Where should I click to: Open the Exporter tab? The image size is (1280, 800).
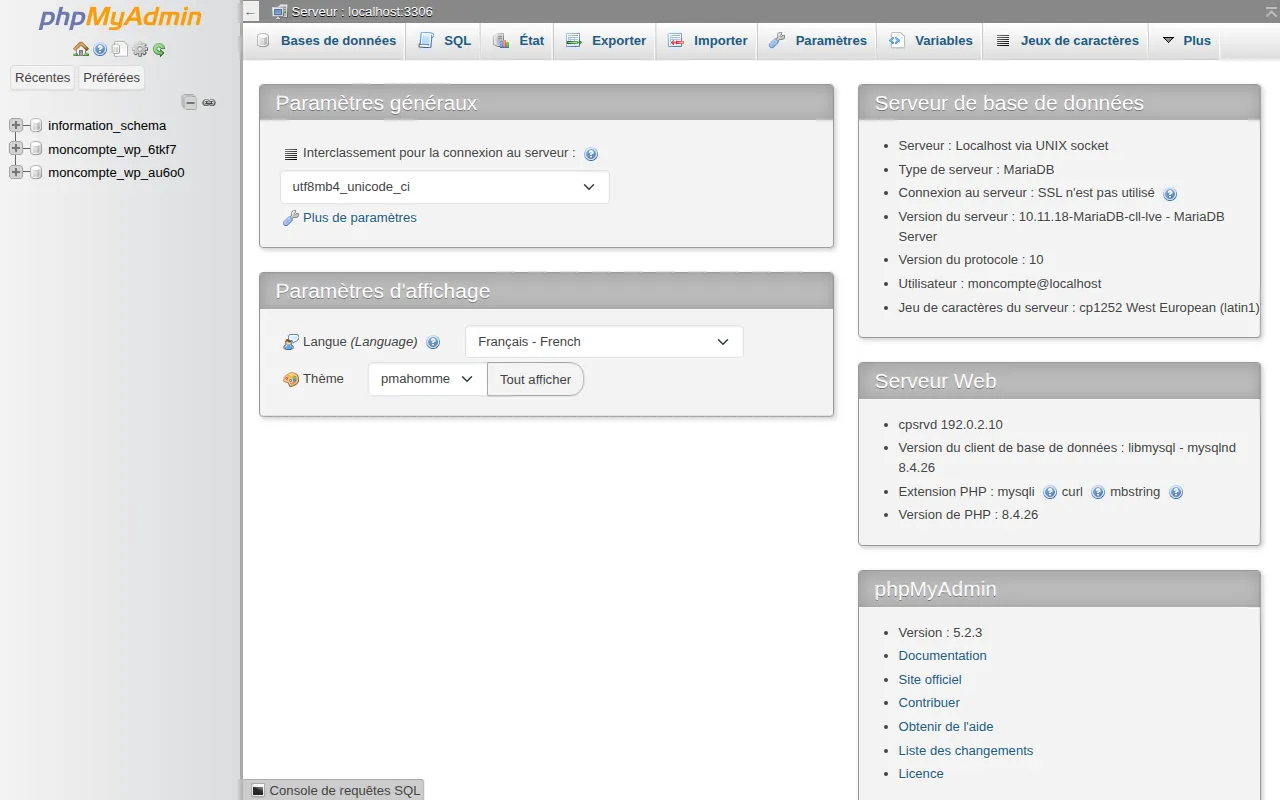[606, 41]
